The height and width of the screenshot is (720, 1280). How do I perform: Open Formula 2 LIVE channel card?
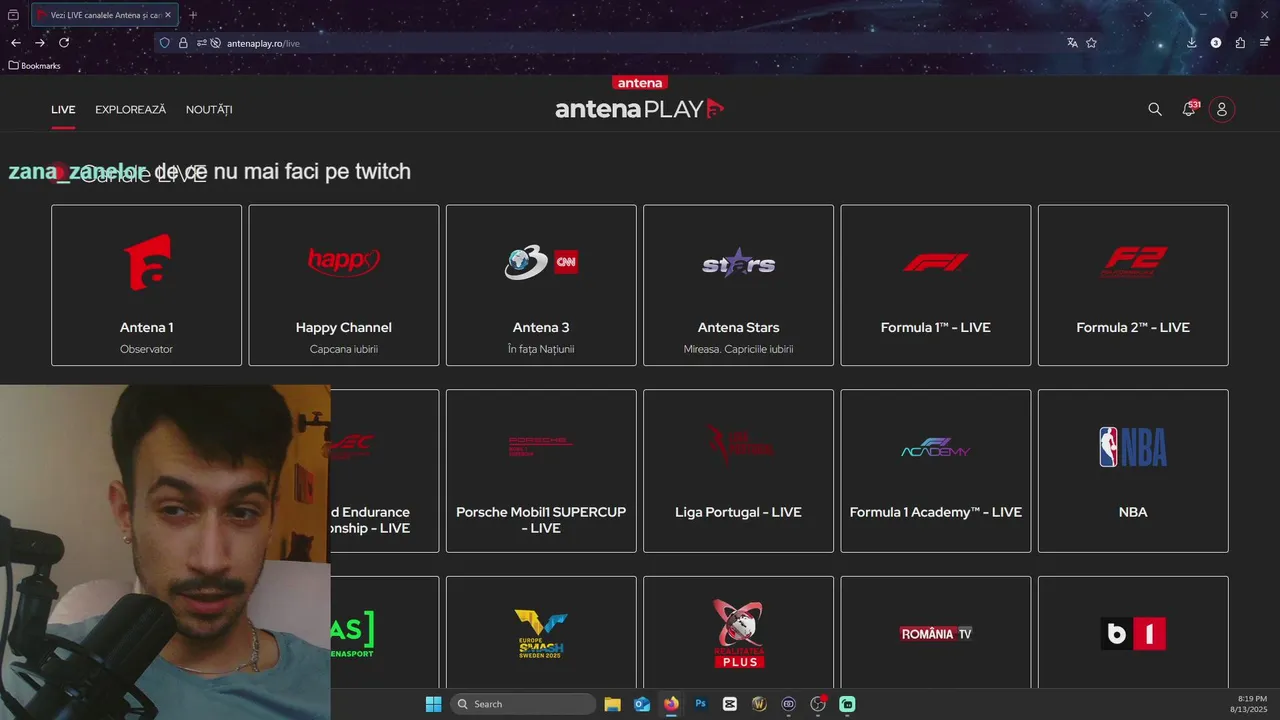coord(1133,285)
